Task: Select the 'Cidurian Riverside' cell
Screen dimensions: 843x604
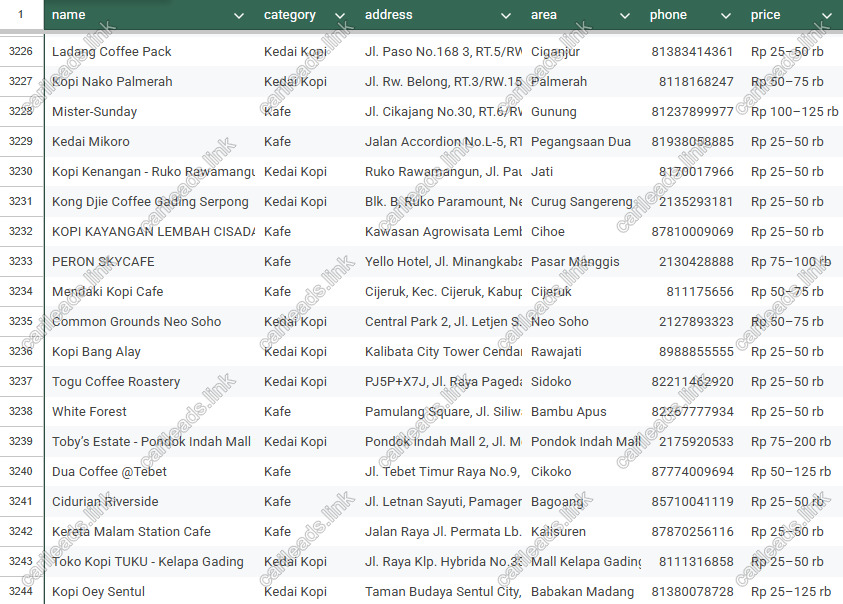Action: [x=150, y=502]
